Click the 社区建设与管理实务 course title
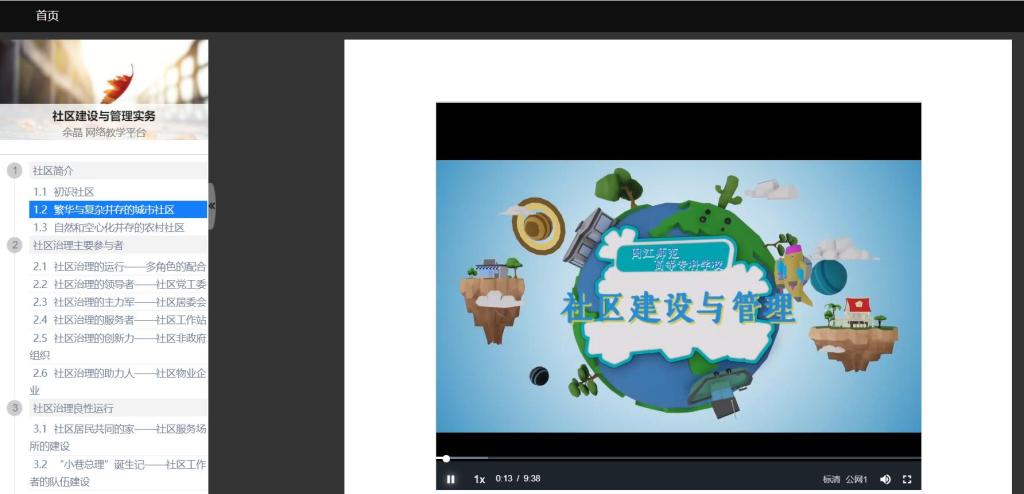The width and height of the screenshot is (1024, 494). click(x=104, y=116)
